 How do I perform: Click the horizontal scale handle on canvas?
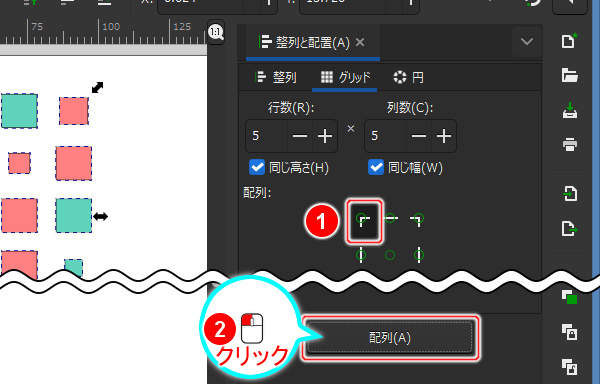coord(100,216)
